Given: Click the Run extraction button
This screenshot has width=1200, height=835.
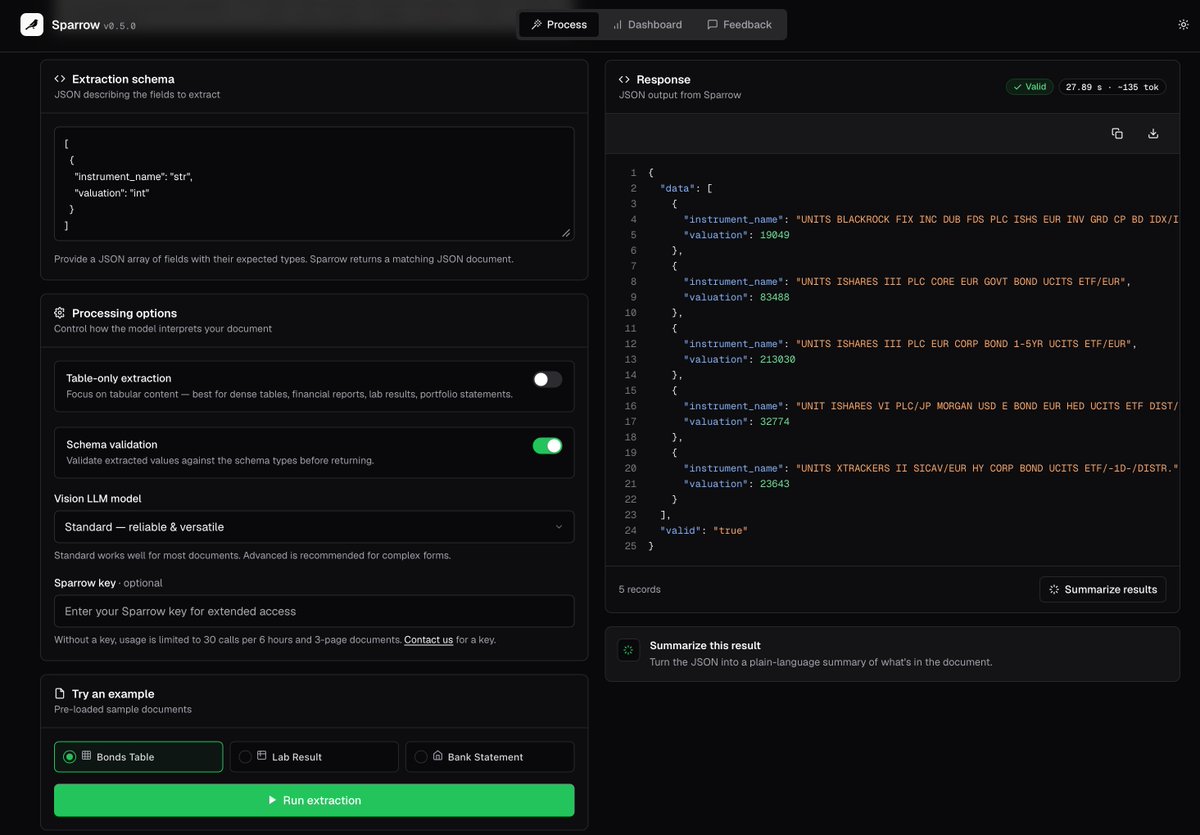Looking at the screenshot, I should pyautogui.click(x=314, y=800).
